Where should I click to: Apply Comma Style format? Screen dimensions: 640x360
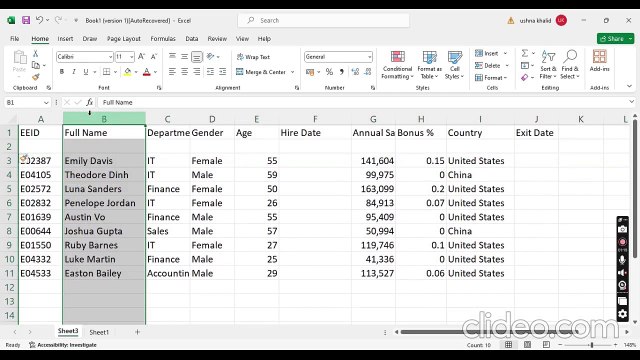pos(342,72)
